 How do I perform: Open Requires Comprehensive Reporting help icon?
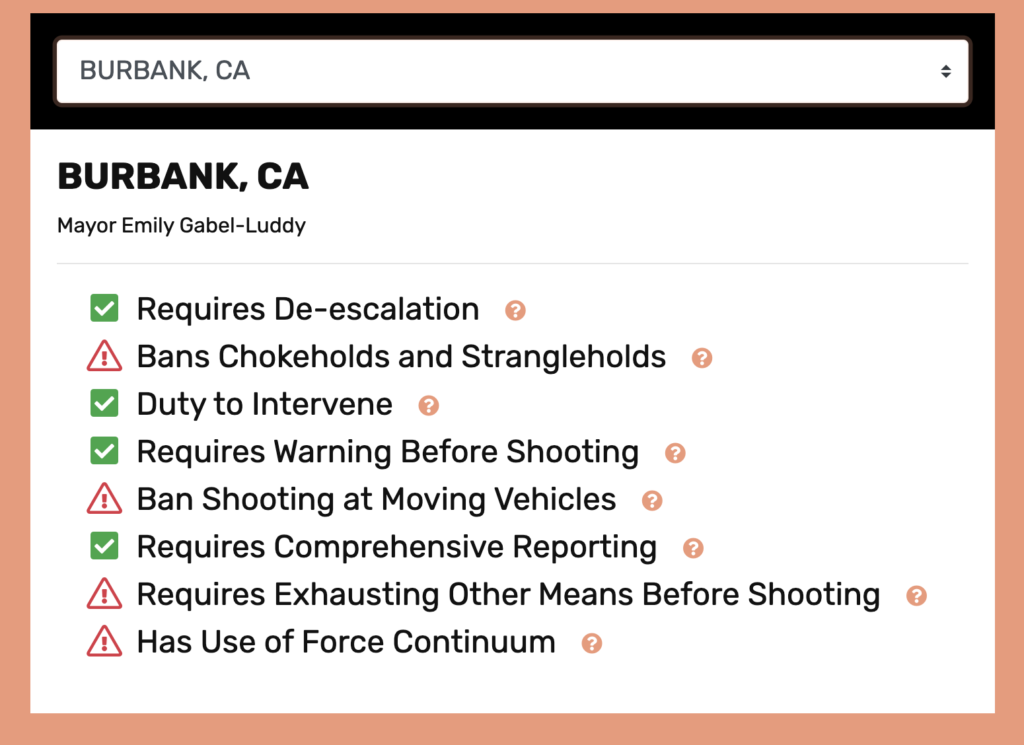[x=693, y=548]
